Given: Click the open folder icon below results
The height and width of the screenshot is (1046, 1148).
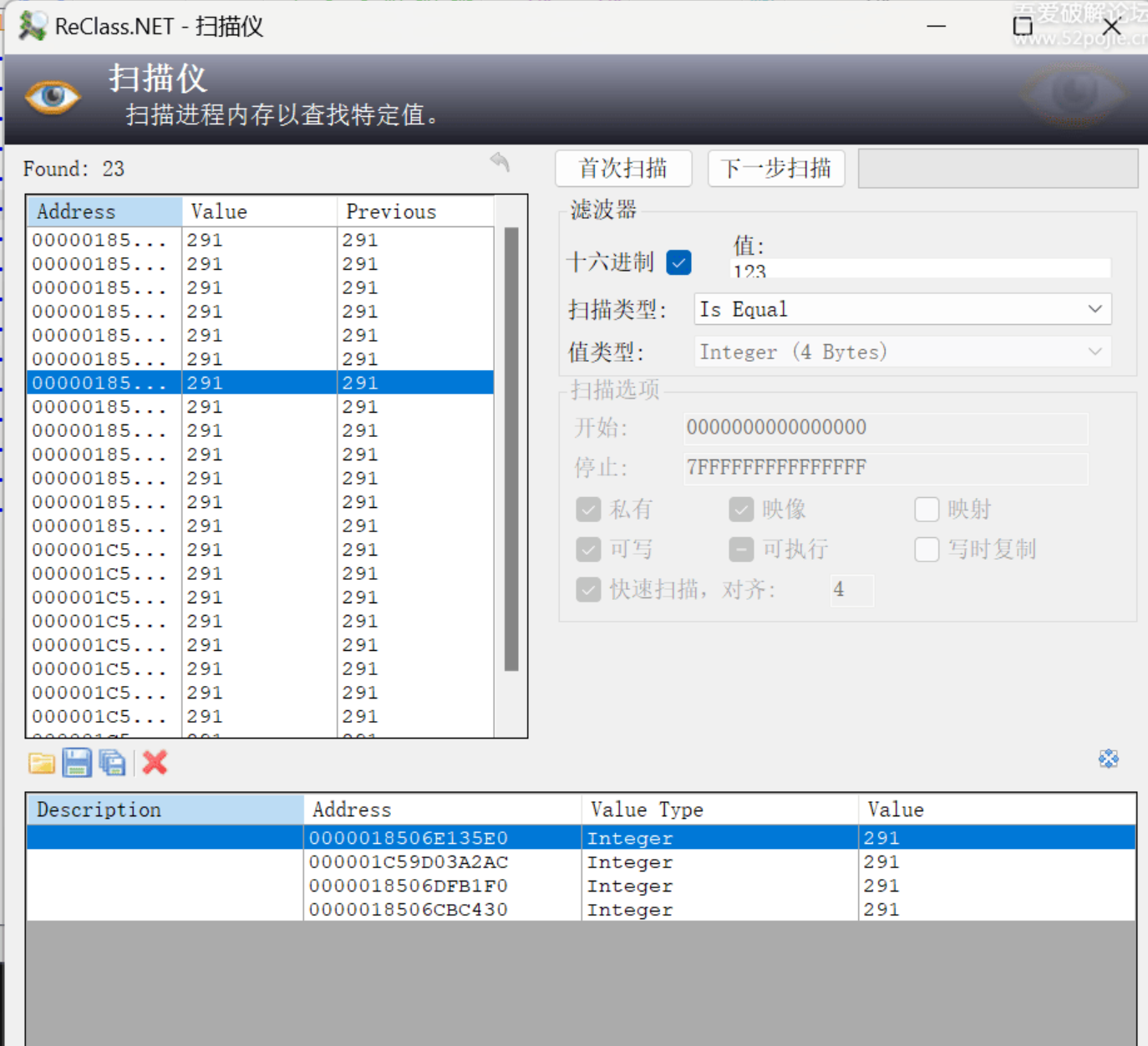Looking at the screenshot, I should [x=41, y=763].
